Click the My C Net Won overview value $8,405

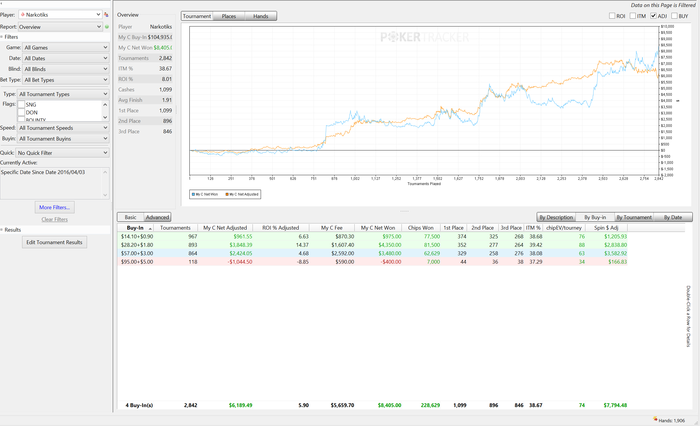pyautogui.click(x=163, y=48)
